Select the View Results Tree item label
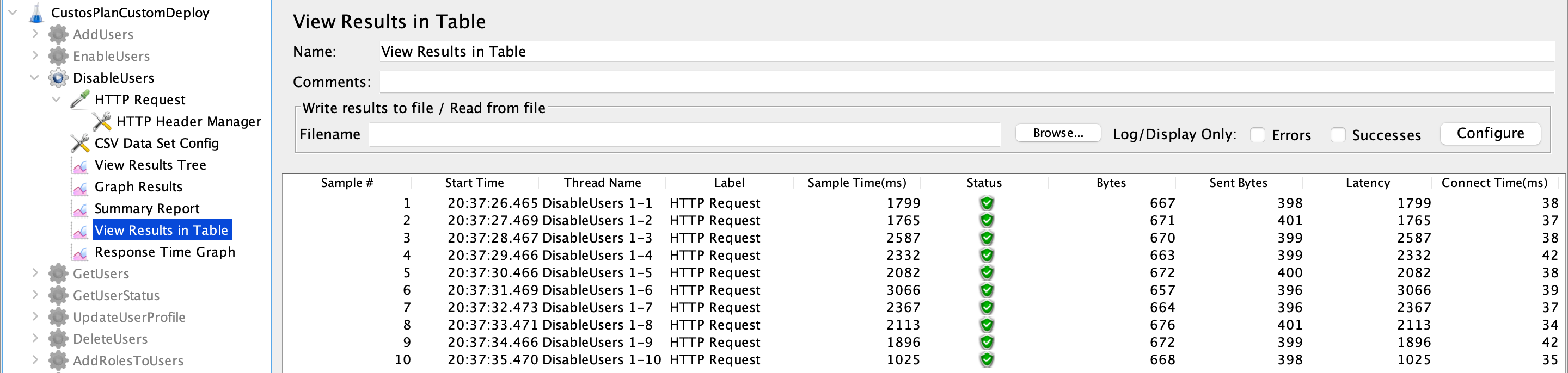This screenshot has height=373, width=1568. (150, 165)
